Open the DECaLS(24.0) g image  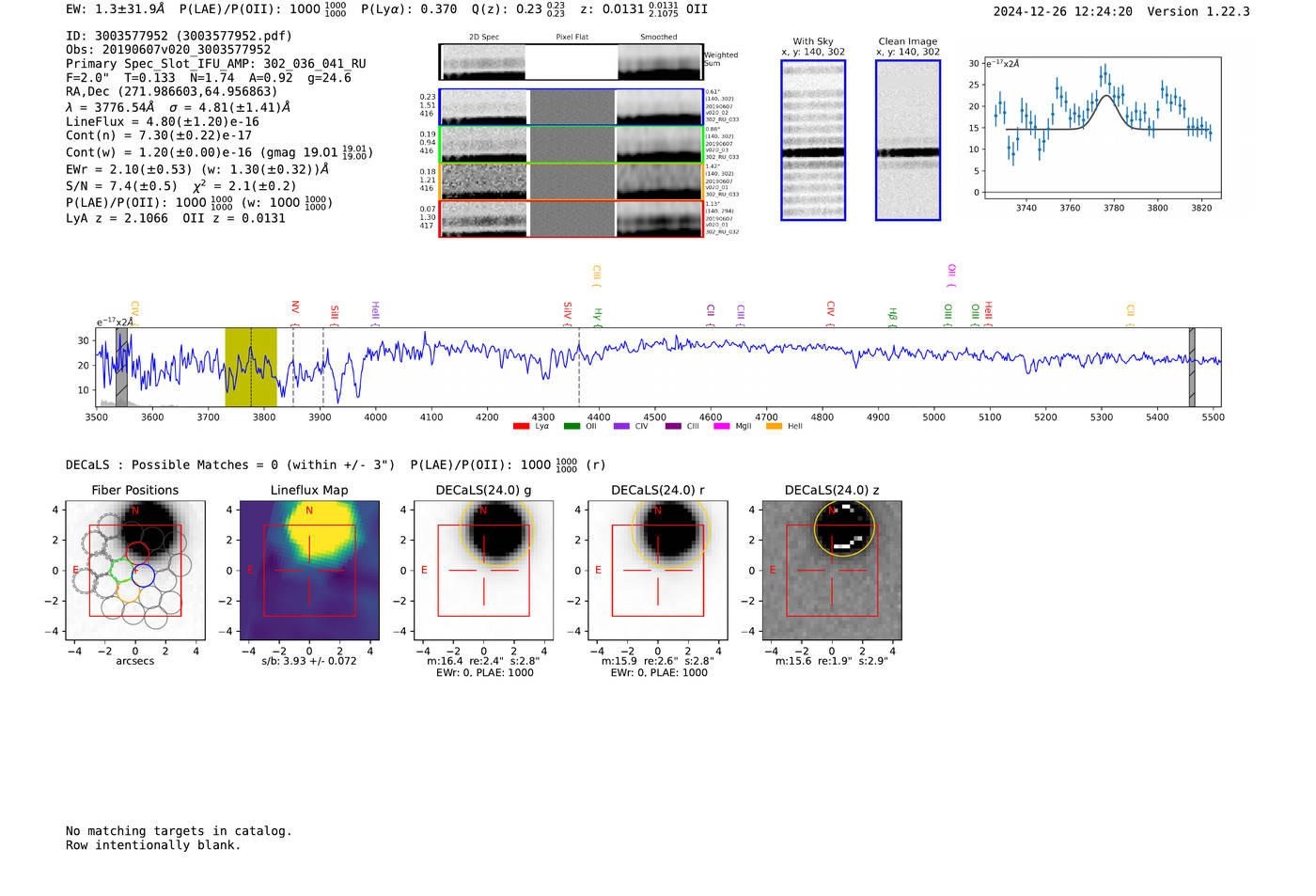pos(484,570)
